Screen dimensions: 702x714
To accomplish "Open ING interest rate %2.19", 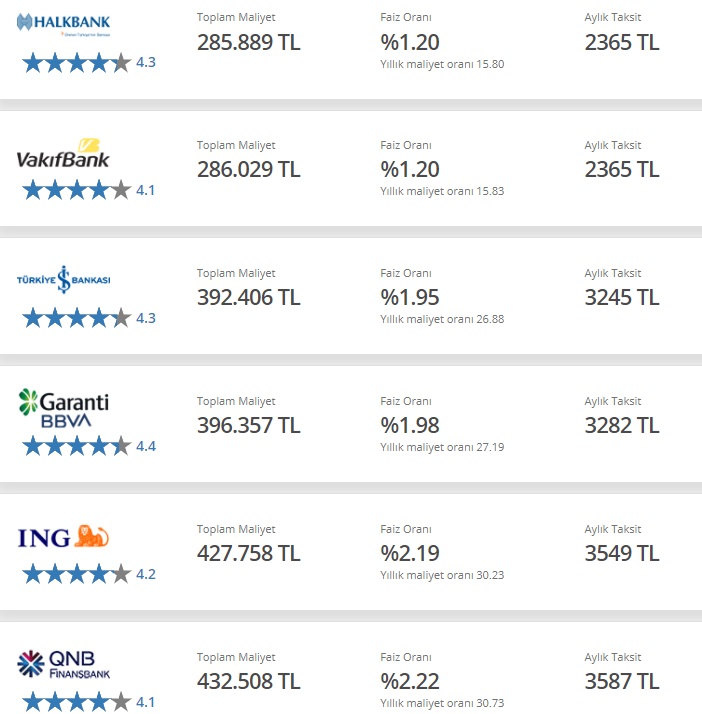I will 410,554.
